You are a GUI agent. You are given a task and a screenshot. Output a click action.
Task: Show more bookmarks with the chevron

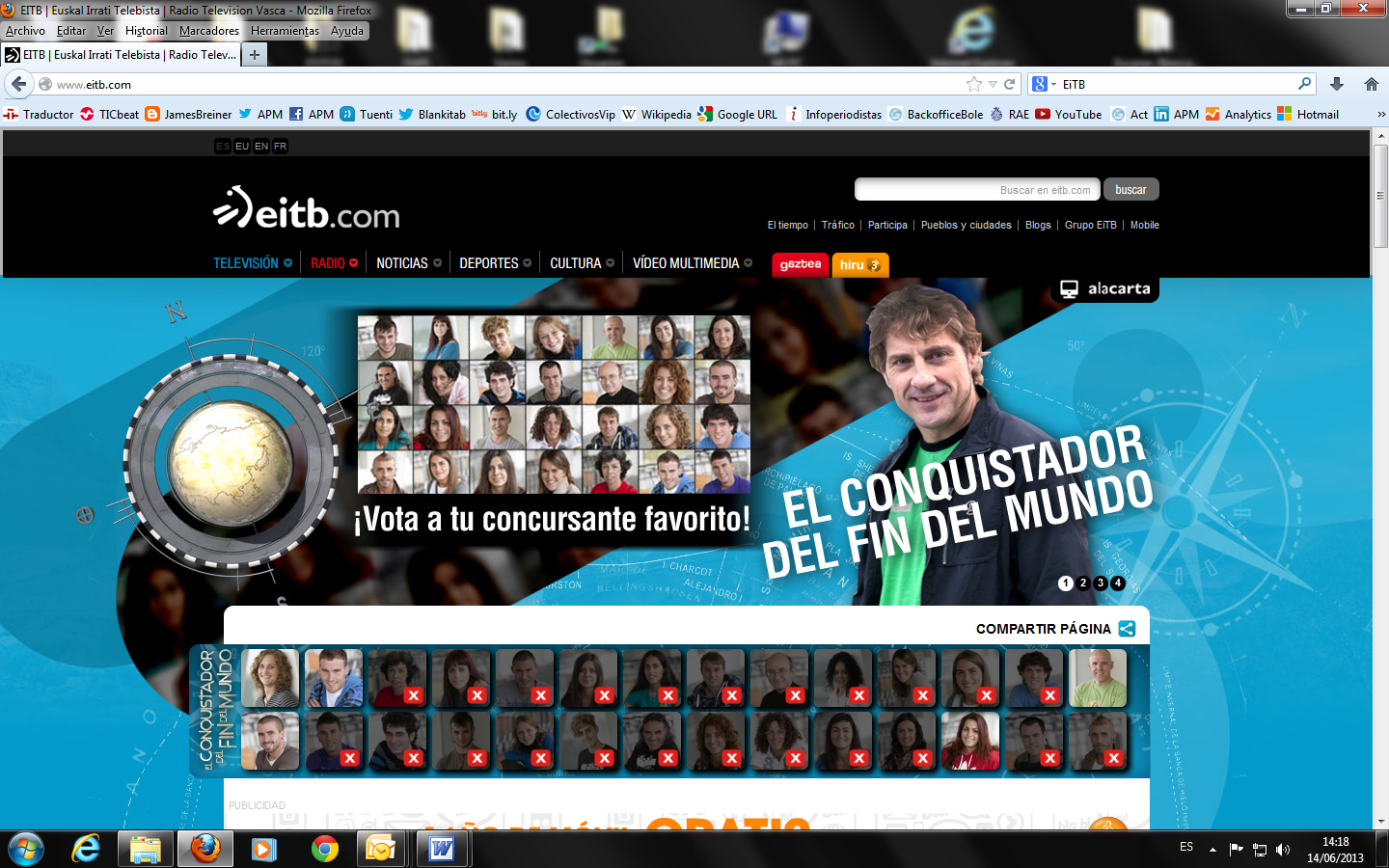tap(1380, 114)
